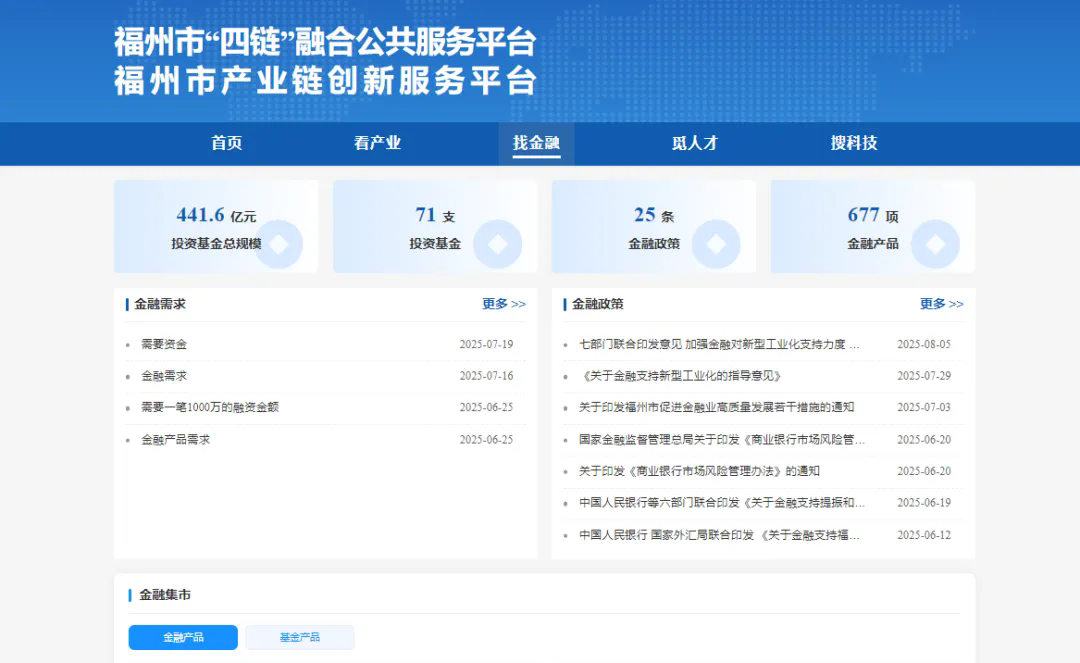
Task: Open the 搜科技 navigation tab
Action: tap(853, 143)
